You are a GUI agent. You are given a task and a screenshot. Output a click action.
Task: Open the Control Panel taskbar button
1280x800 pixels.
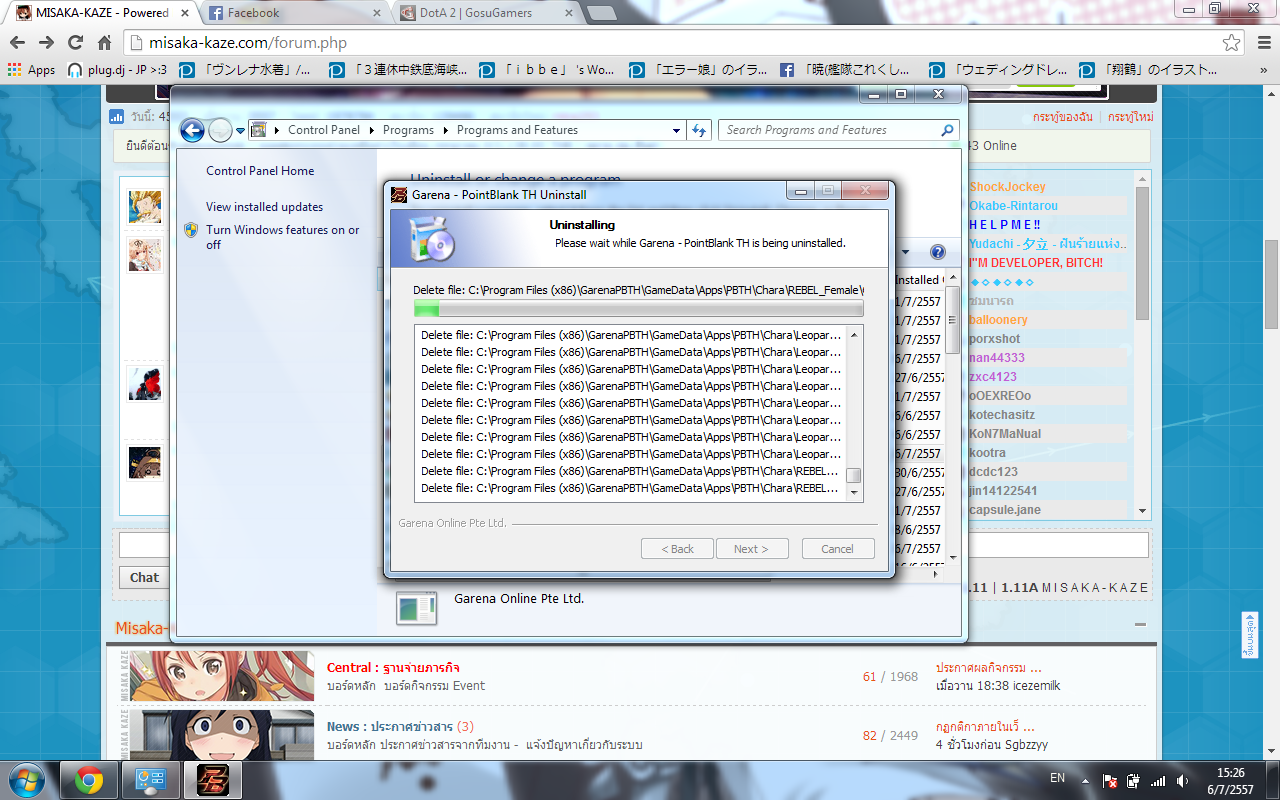151,779
